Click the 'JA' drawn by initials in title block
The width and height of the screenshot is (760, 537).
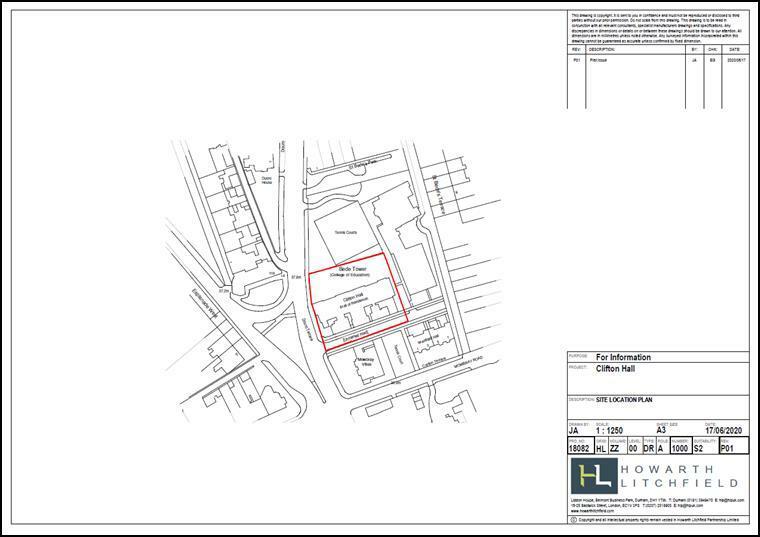[573, 430]
